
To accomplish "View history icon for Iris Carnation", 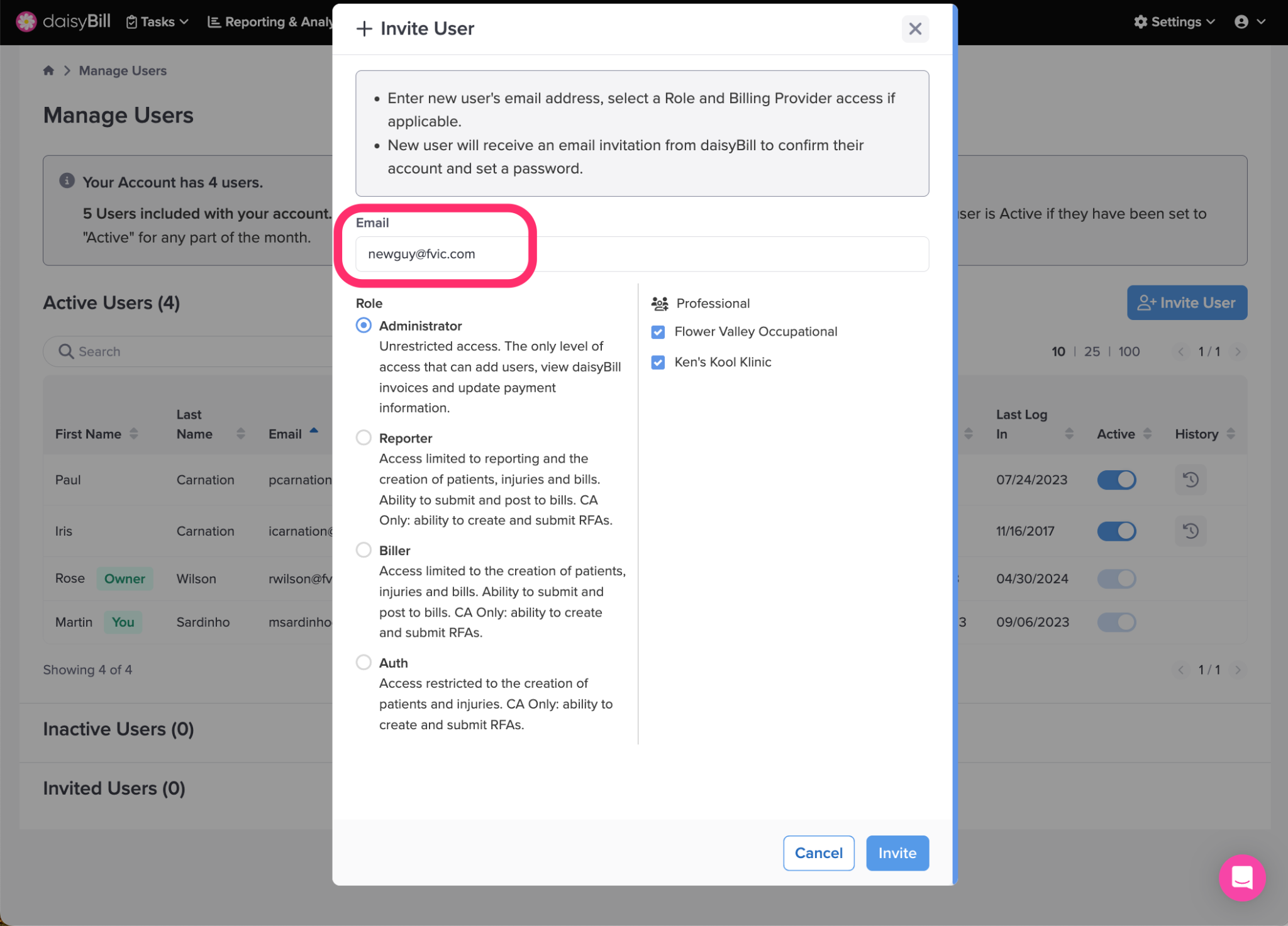I will [1190, 531].
